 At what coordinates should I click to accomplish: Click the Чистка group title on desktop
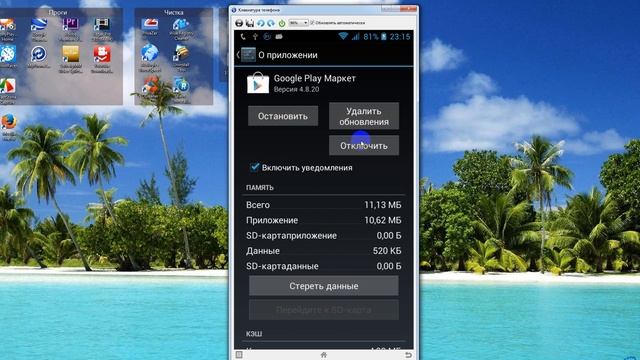coord(173,13)
